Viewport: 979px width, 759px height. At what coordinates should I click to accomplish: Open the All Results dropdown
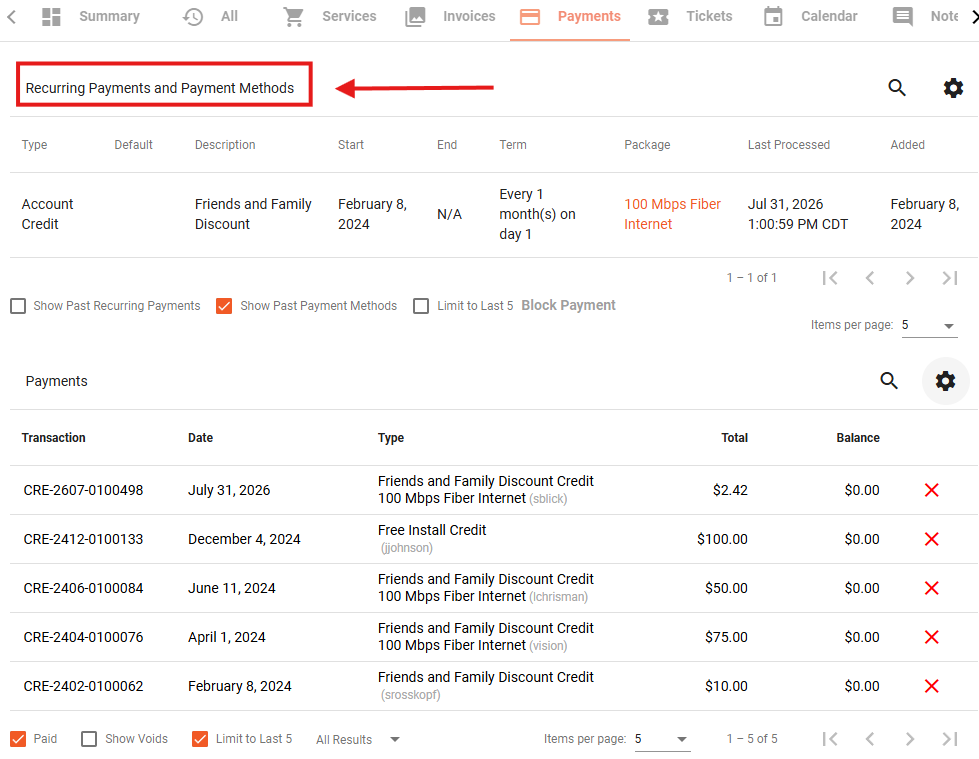pyautogui.click(x=357, y=740)
